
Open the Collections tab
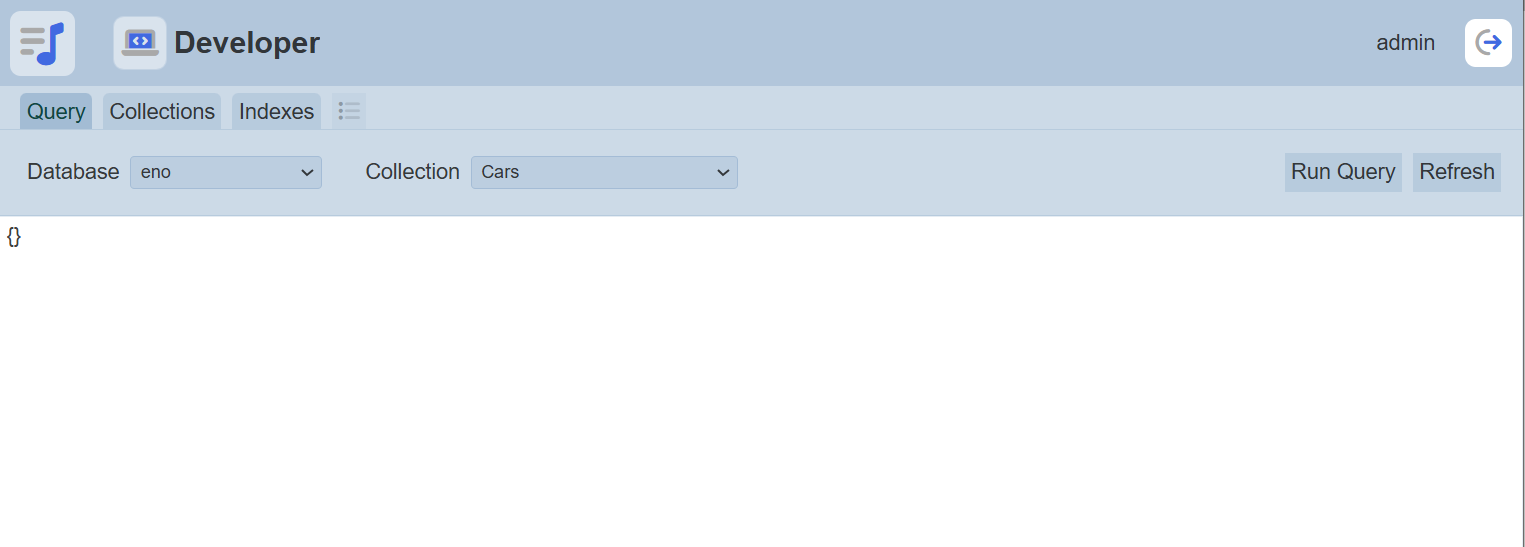click(162, 111)
